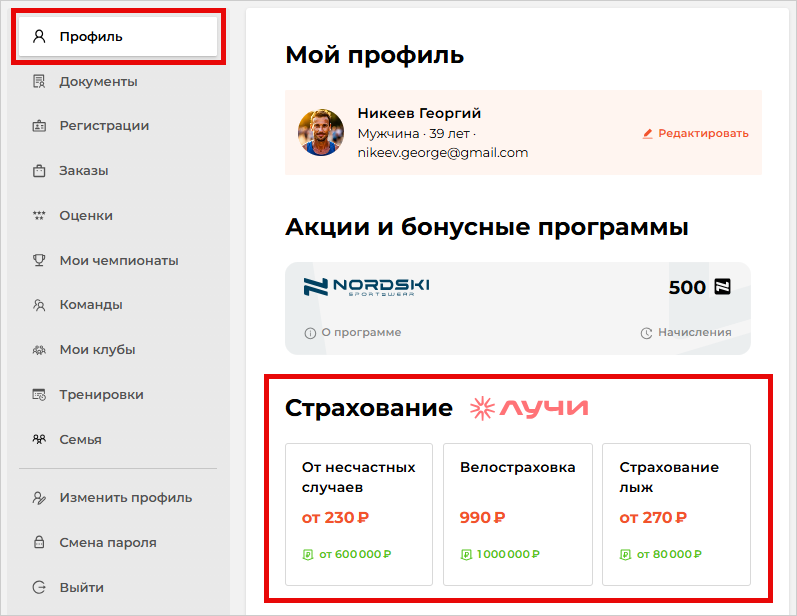Click the Выйти logout icon
The height and width of the screenshot is (616, 797).
(39, 587)
